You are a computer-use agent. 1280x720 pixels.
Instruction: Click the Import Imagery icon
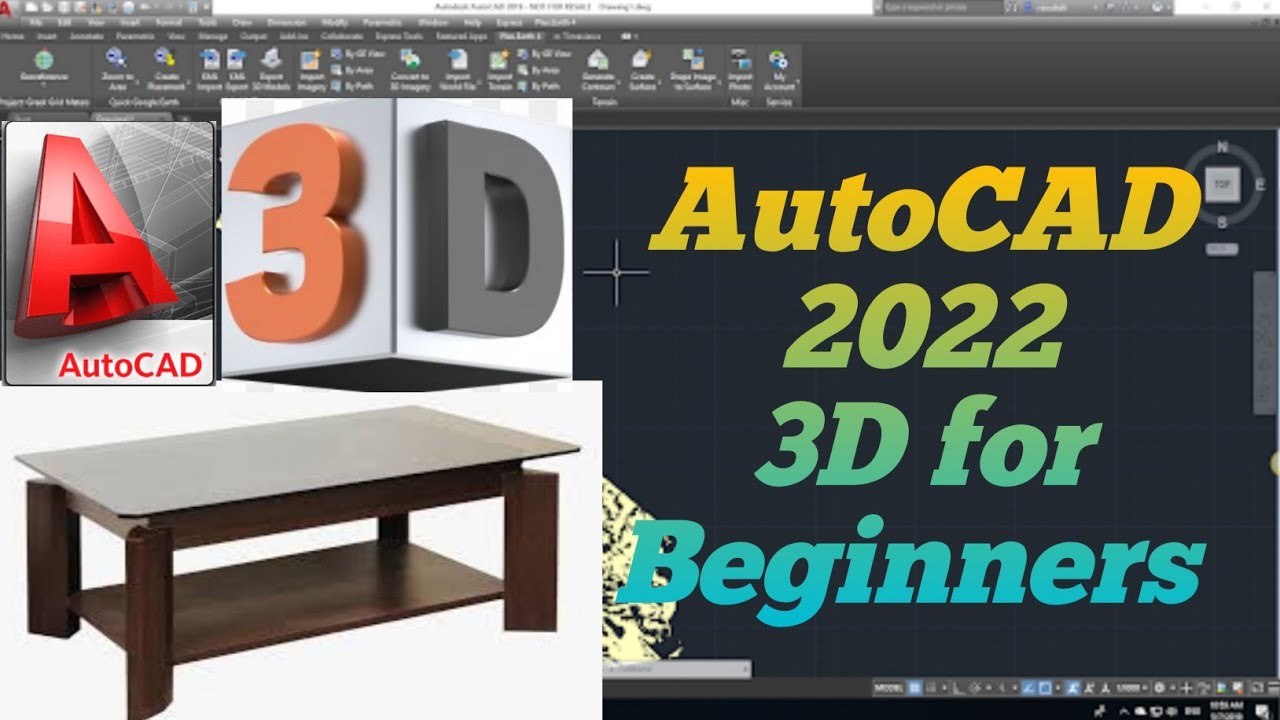(309, 58)
